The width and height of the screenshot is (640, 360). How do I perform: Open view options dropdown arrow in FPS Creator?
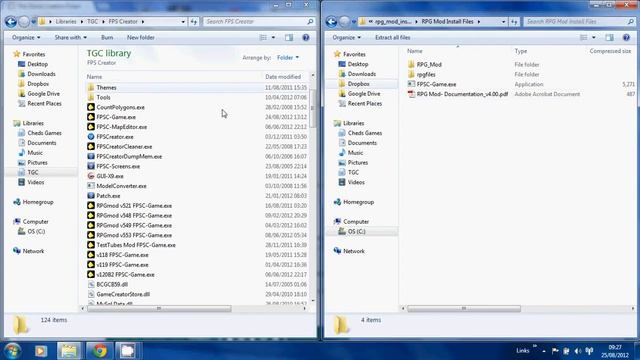tap(273, 38)
